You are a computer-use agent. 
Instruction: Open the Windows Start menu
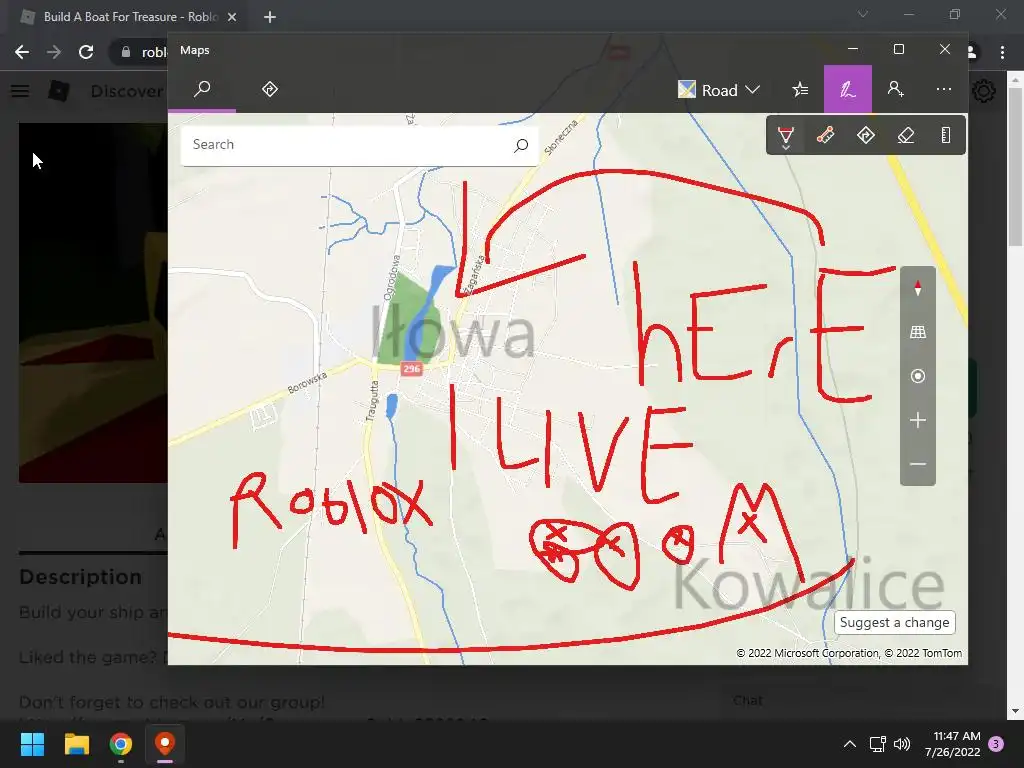point(32,744)
